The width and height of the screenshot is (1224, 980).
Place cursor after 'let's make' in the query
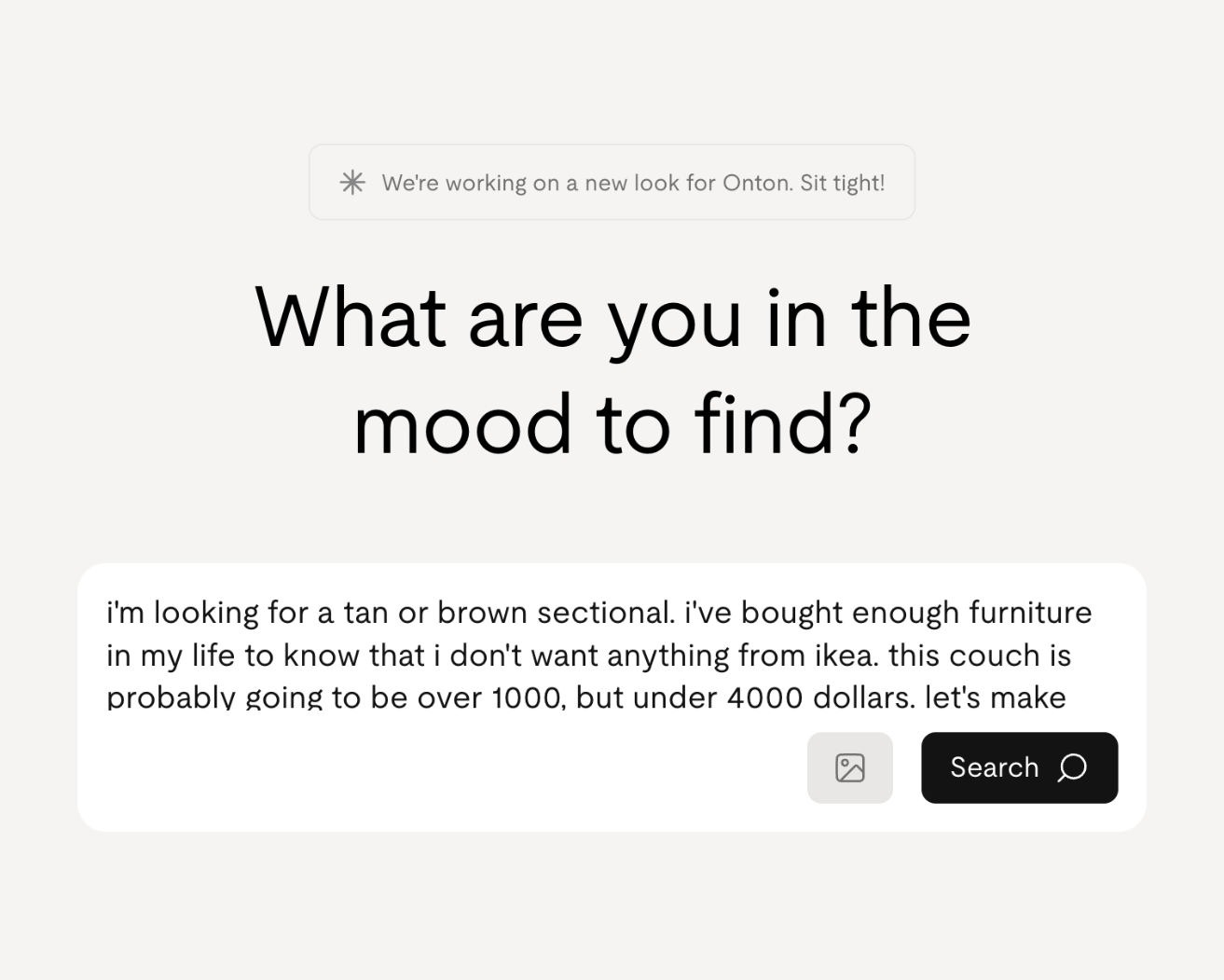[1067, 697]
